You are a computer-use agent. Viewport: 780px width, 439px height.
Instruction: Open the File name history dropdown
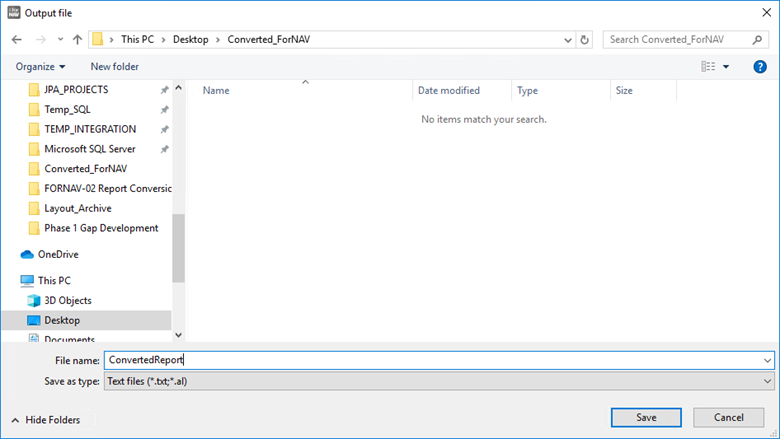pyautogui.click(x=767, y=360)
